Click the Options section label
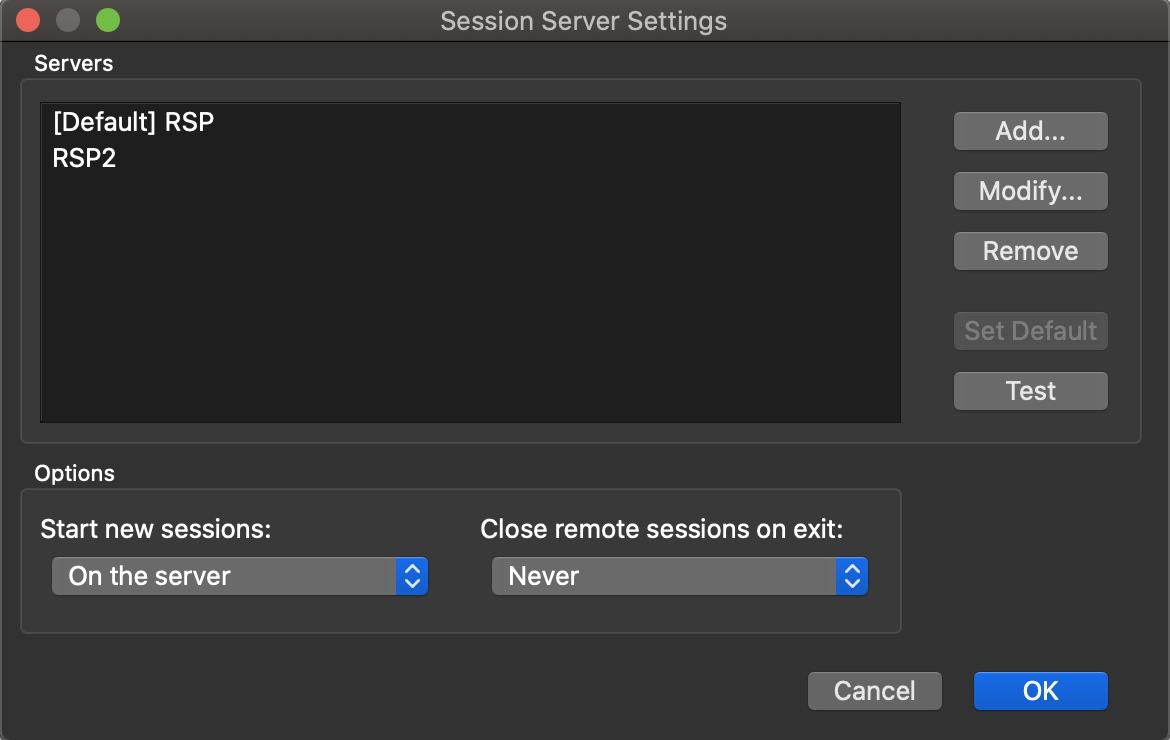 pyautogui.click(x=74, y=473)
